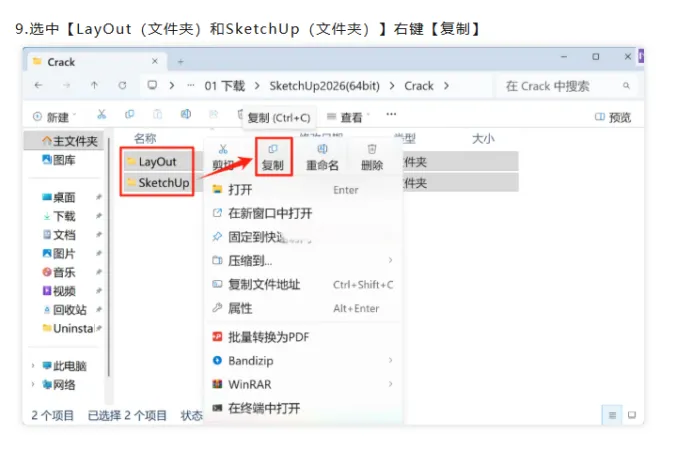Image resolution: width=692 pixels, height=451 pixels.
Task: Sort by the Size column header
Action: (x=483, y=138)
